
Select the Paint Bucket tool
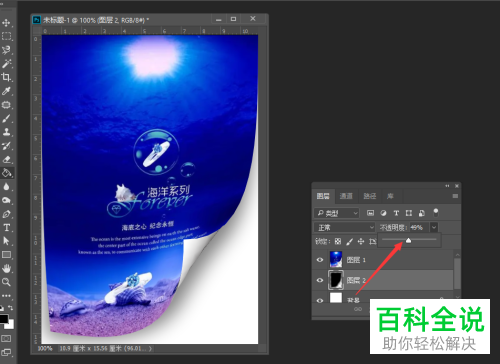point(6,173)
